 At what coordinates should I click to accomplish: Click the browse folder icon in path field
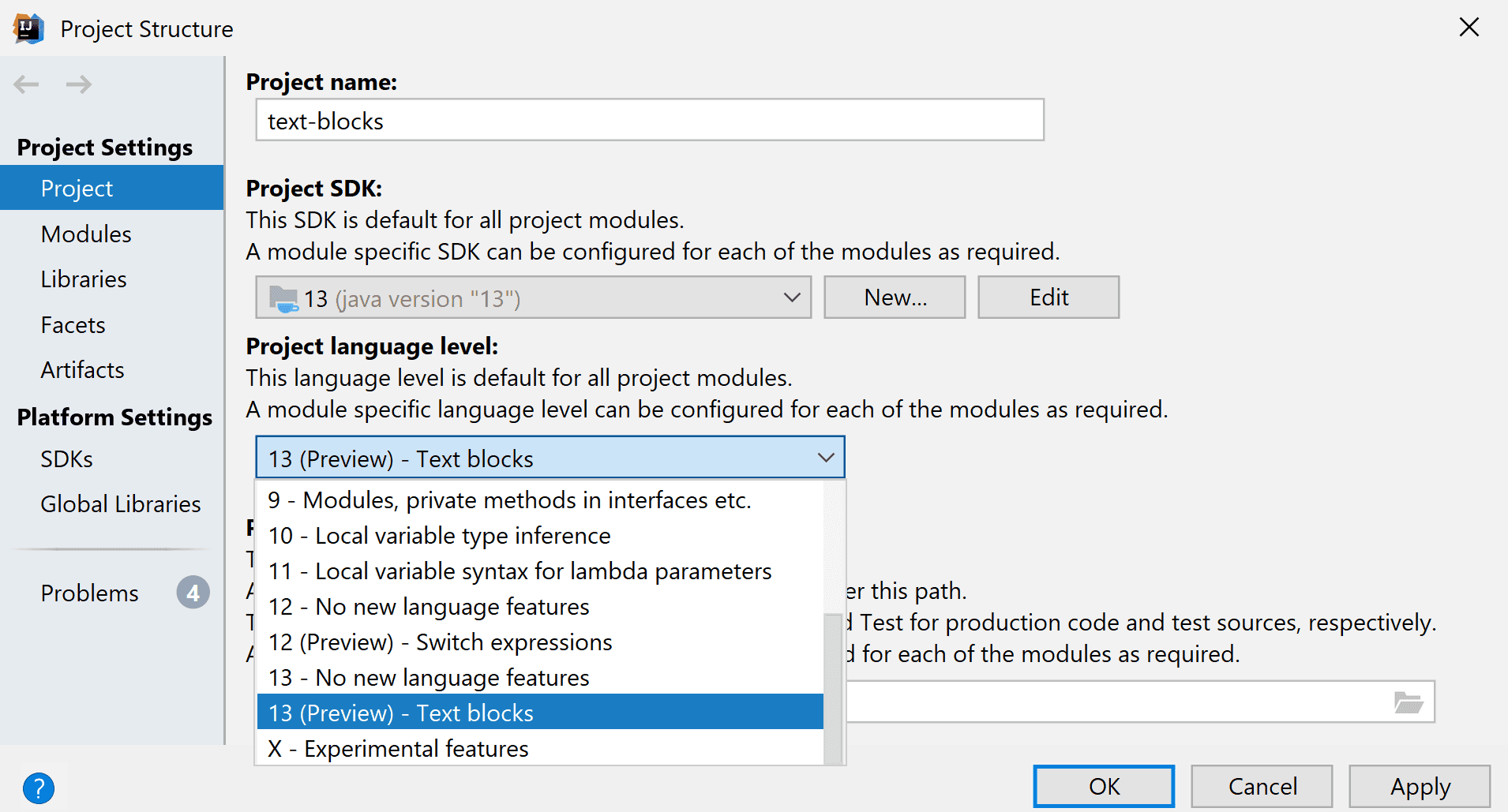[x=1408, y=702]
